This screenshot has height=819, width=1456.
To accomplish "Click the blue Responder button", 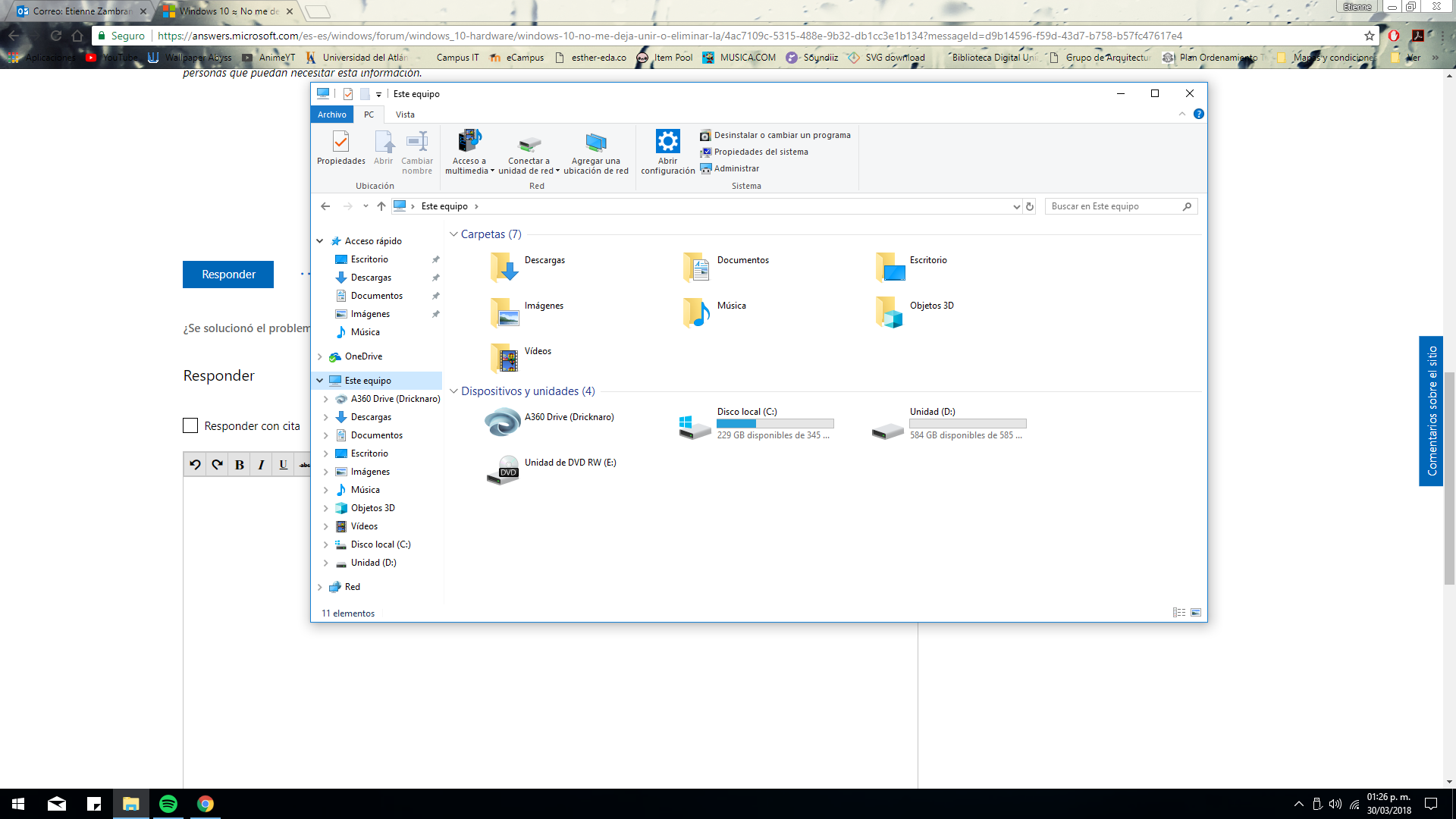I will coord(228,275).
